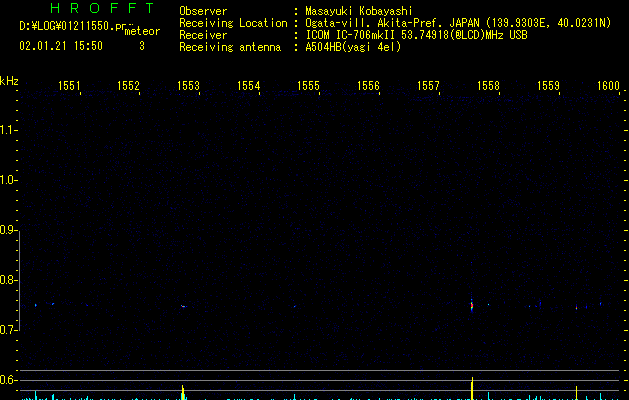Click the 1551 time axis label
The width and height of the screenshot is (629, 400).
pos(69,86)
